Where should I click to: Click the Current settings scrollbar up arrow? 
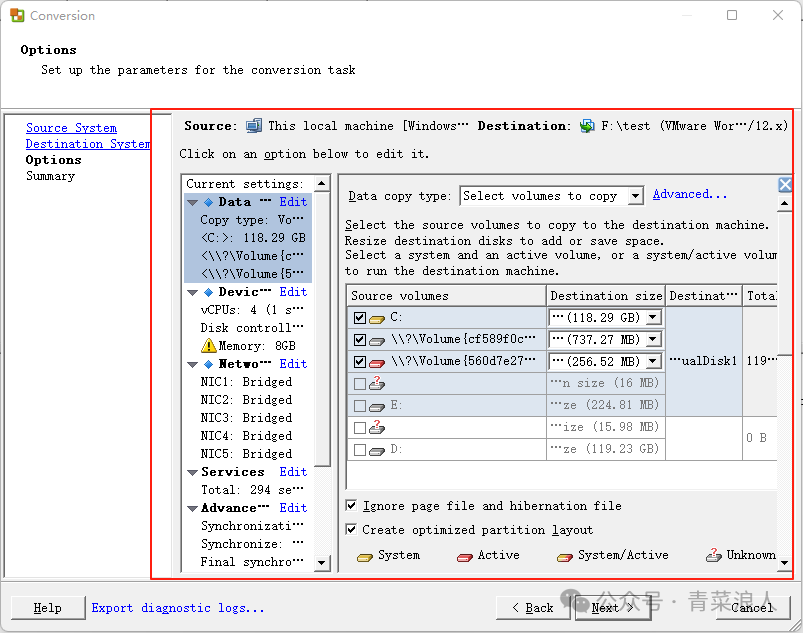321,183
